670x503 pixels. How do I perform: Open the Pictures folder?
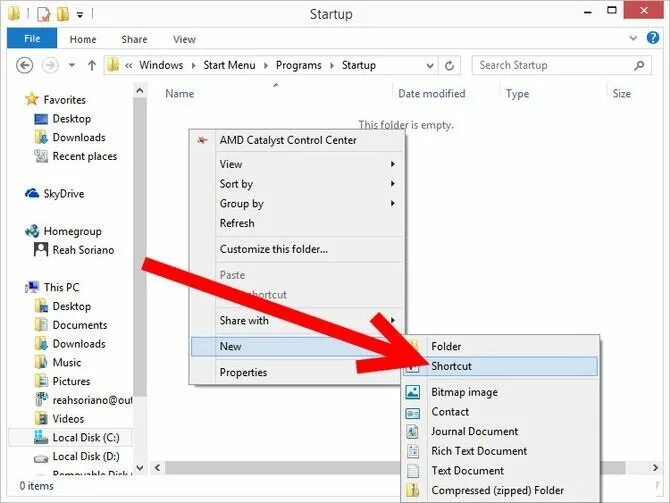click(x=62, y=381)
